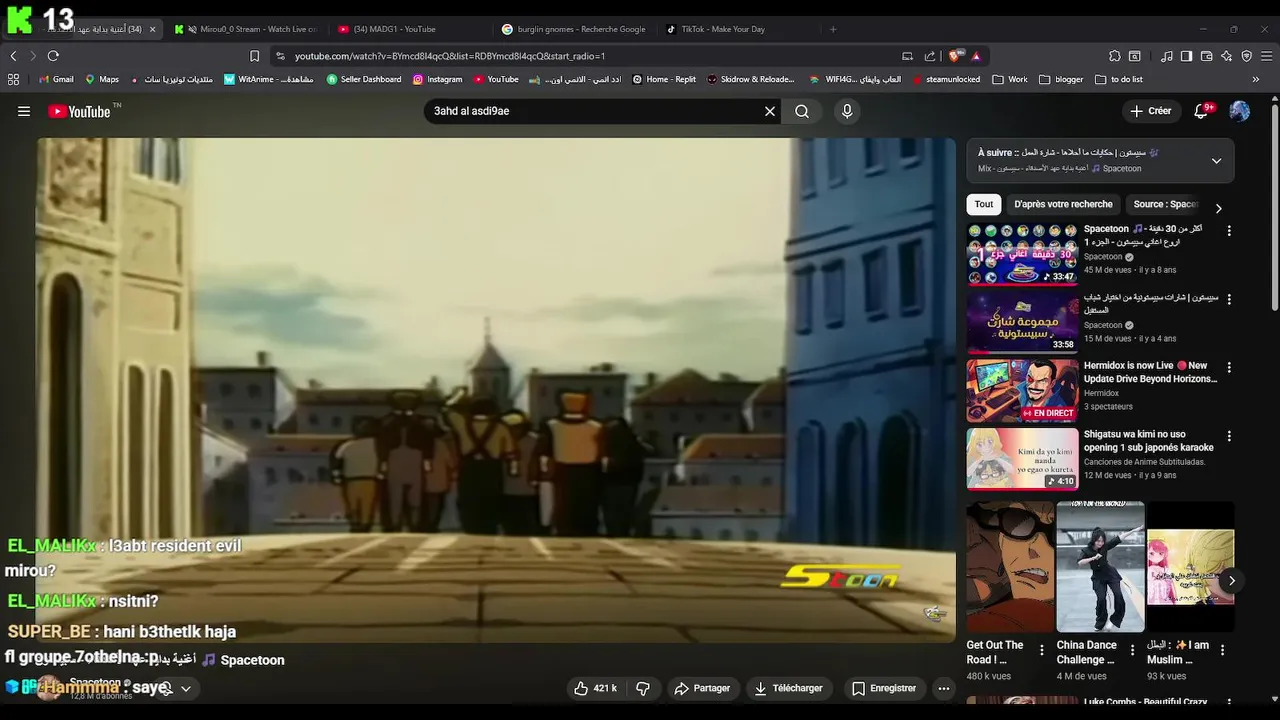
Task: Save video with Enregistrer button
Action: [x=884, y=688]
